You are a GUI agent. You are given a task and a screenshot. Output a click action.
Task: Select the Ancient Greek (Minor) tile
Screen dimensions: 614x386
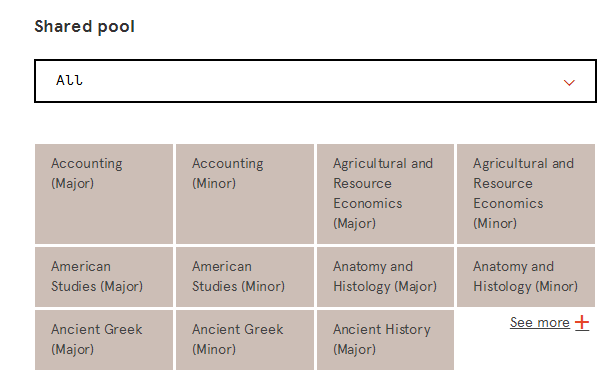[x=245, y=340]
